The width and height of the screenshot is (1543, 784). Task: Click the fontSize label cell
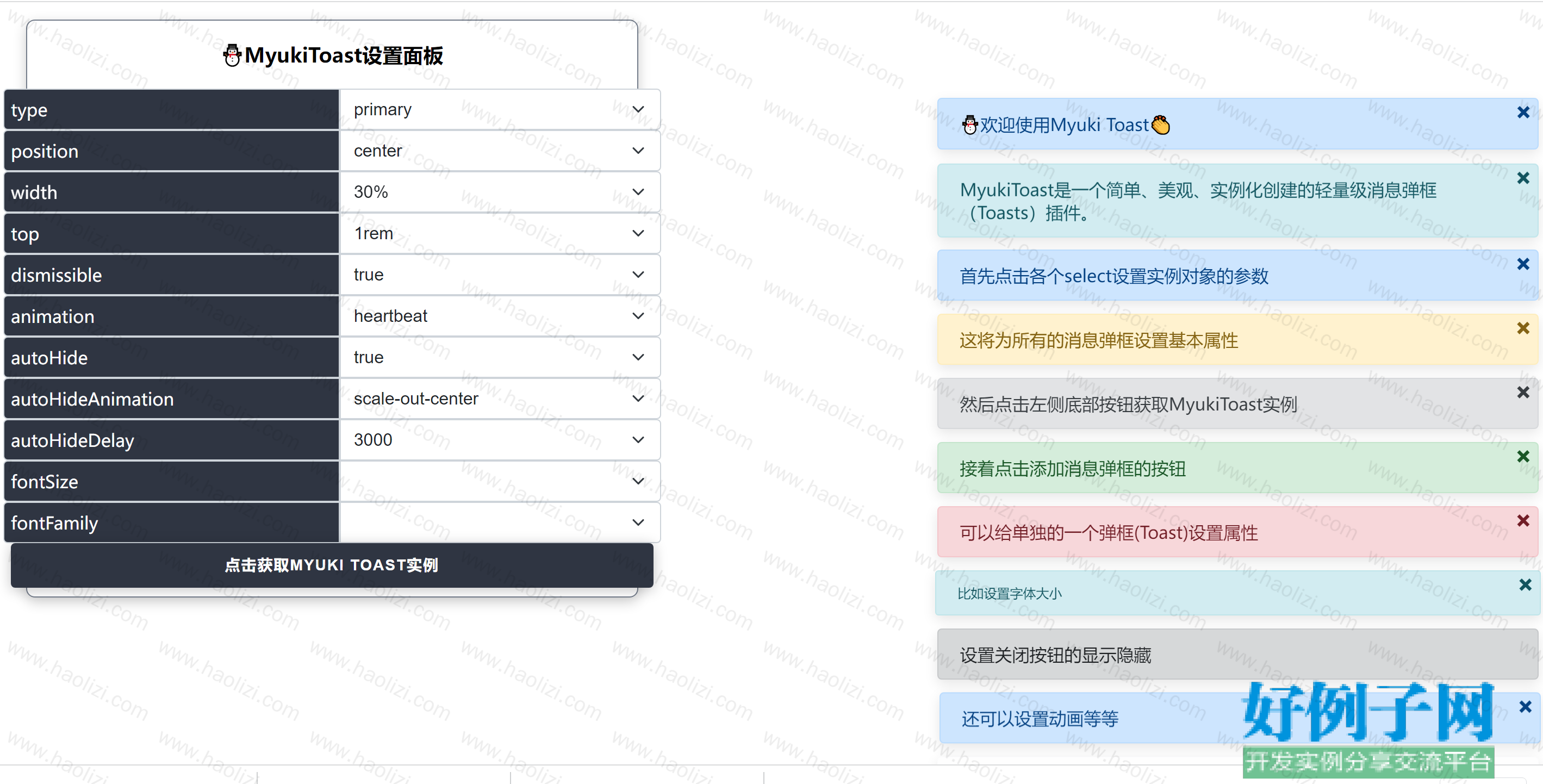pyautogui.click(x=171, y=482)
